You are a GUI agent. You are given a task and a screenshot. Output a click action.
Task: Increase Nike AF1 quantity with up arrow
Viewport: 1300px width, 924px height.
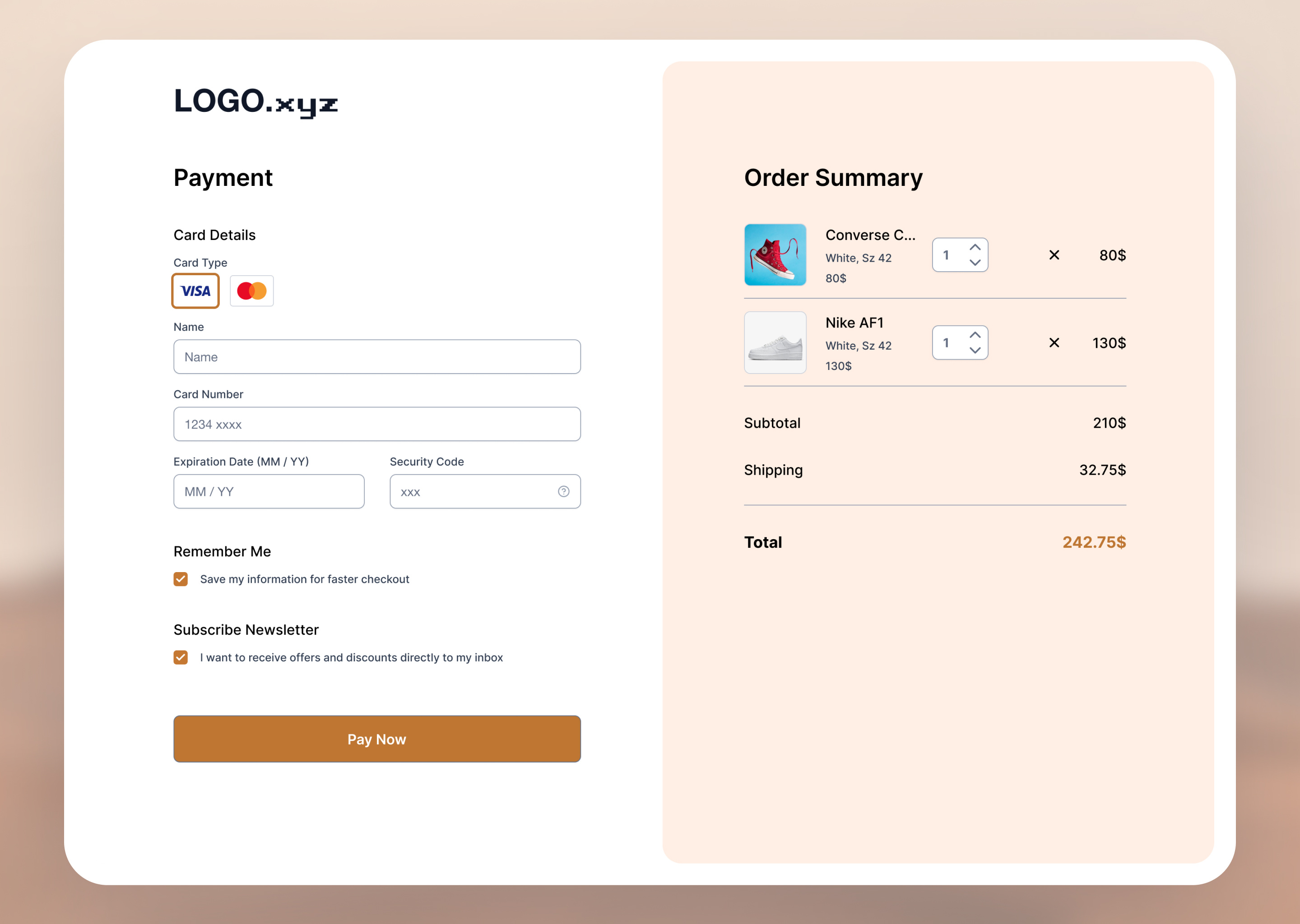(x=975, y=335)
